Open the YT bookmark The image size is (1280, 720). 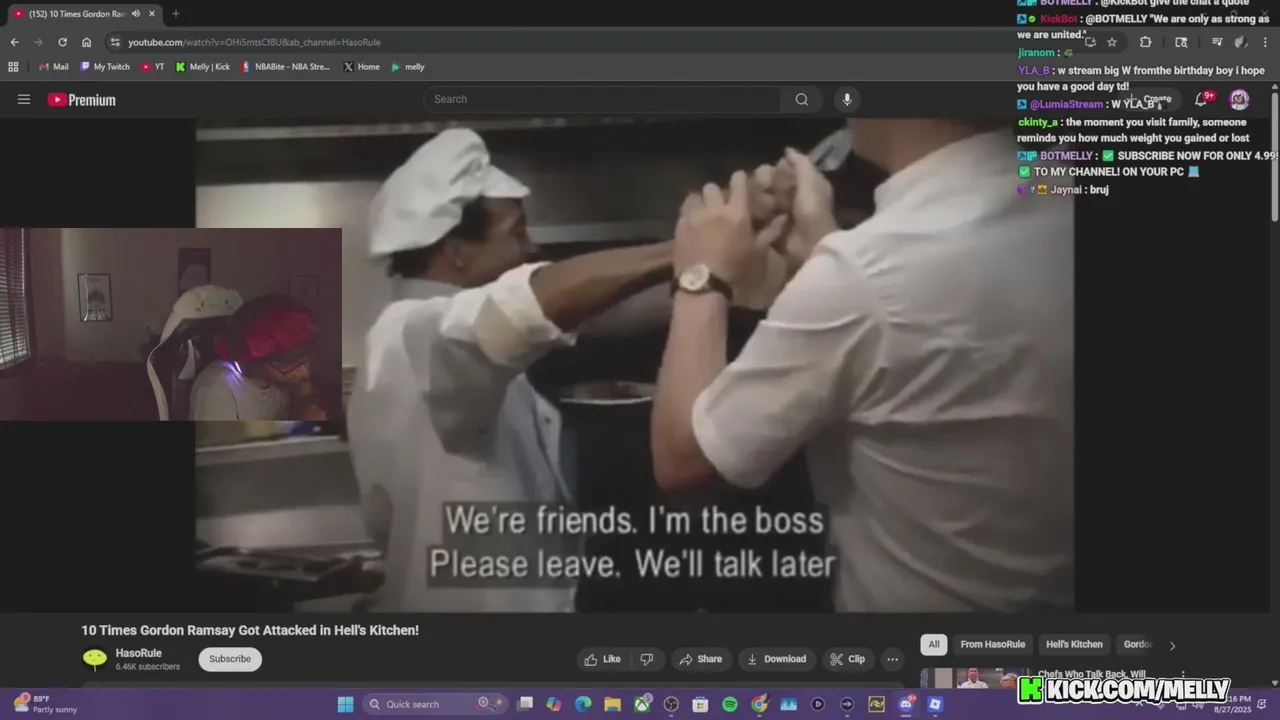click(x=153, y=67)
